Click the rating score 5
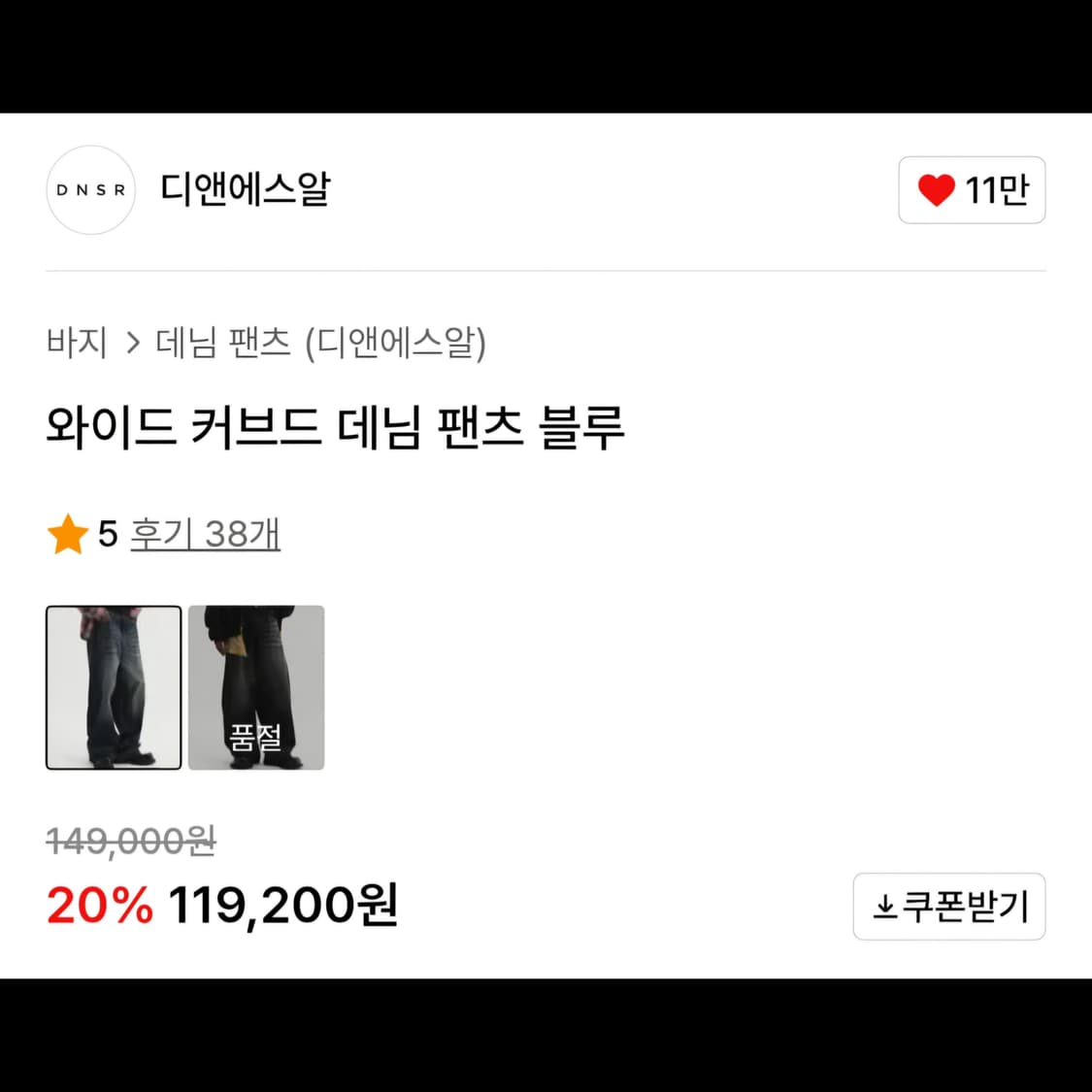 coord(108,535)
